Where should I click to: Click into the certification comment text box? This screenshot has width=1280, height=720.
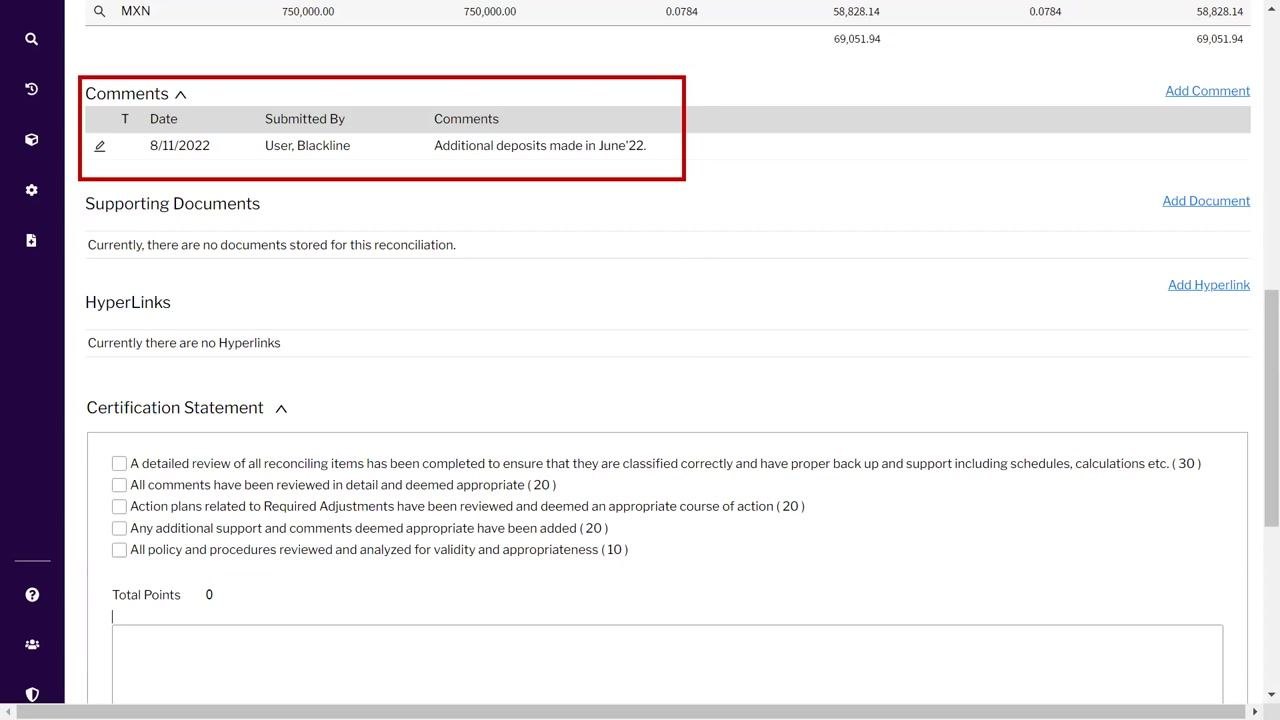[667, 664]
